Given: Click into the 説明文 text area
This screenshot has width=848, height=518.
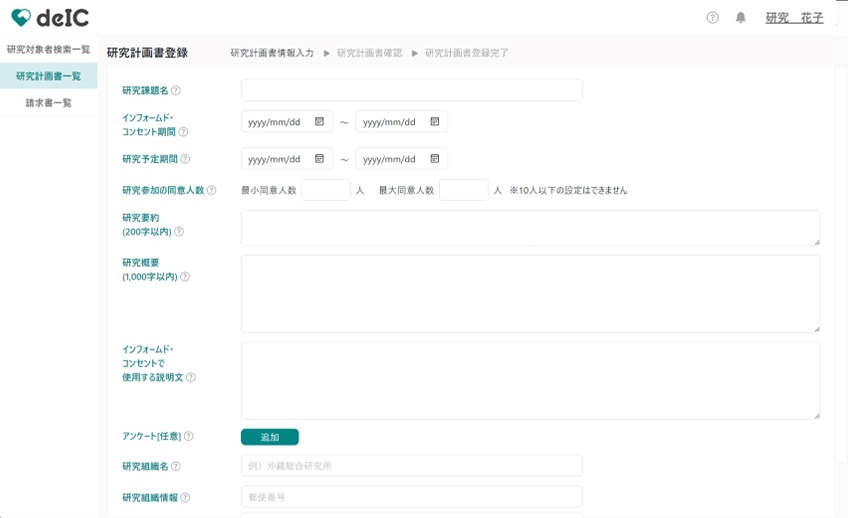Looking at the screenshot, I should point(530,380).
